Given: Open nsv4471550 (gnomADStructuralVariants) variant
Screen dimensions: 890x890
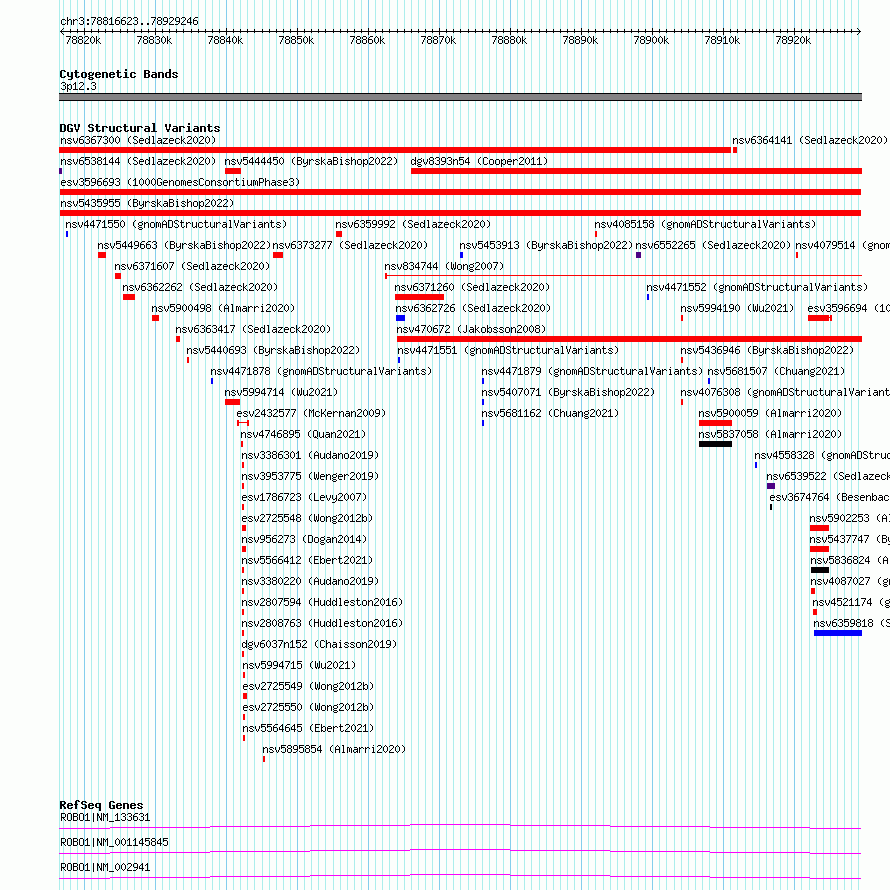Looking at the screenshot, I should [176, 224].
